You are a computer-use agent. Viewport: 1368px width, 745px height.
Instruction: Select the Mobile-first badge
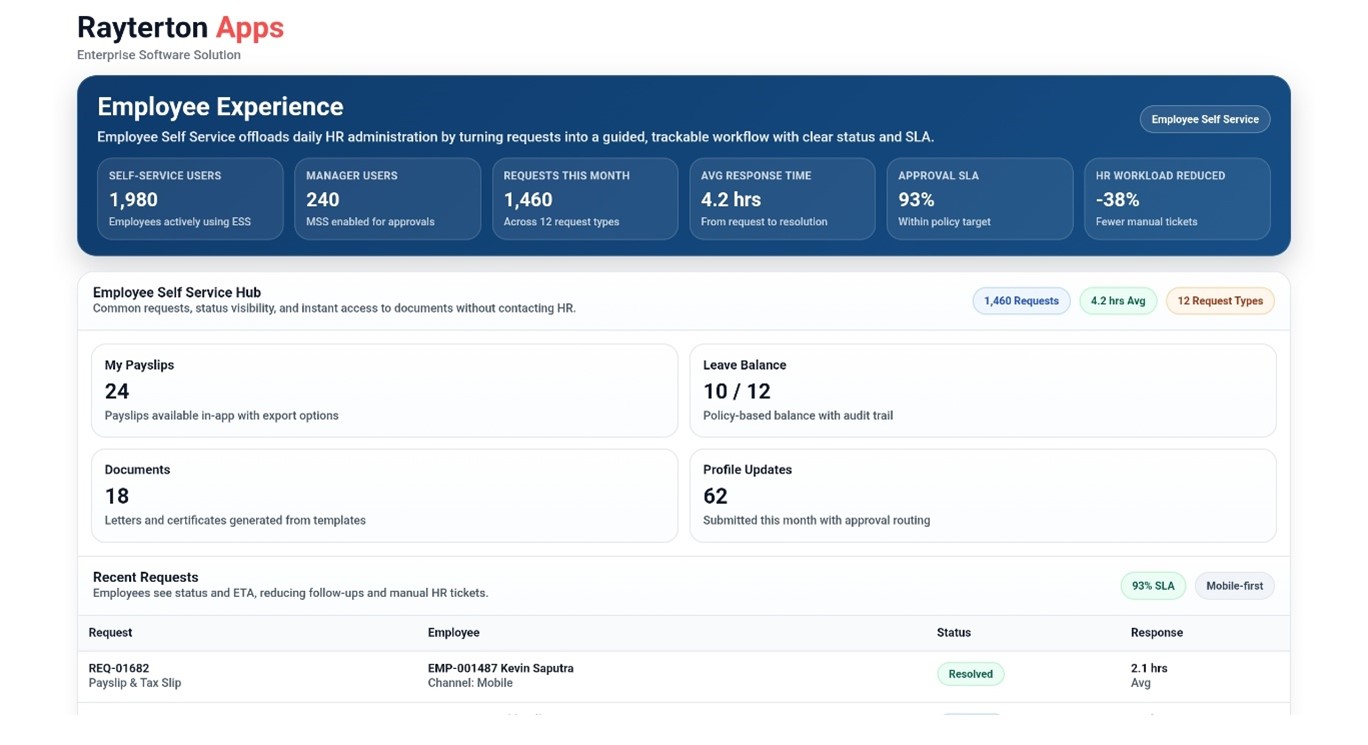[1234, 586]
